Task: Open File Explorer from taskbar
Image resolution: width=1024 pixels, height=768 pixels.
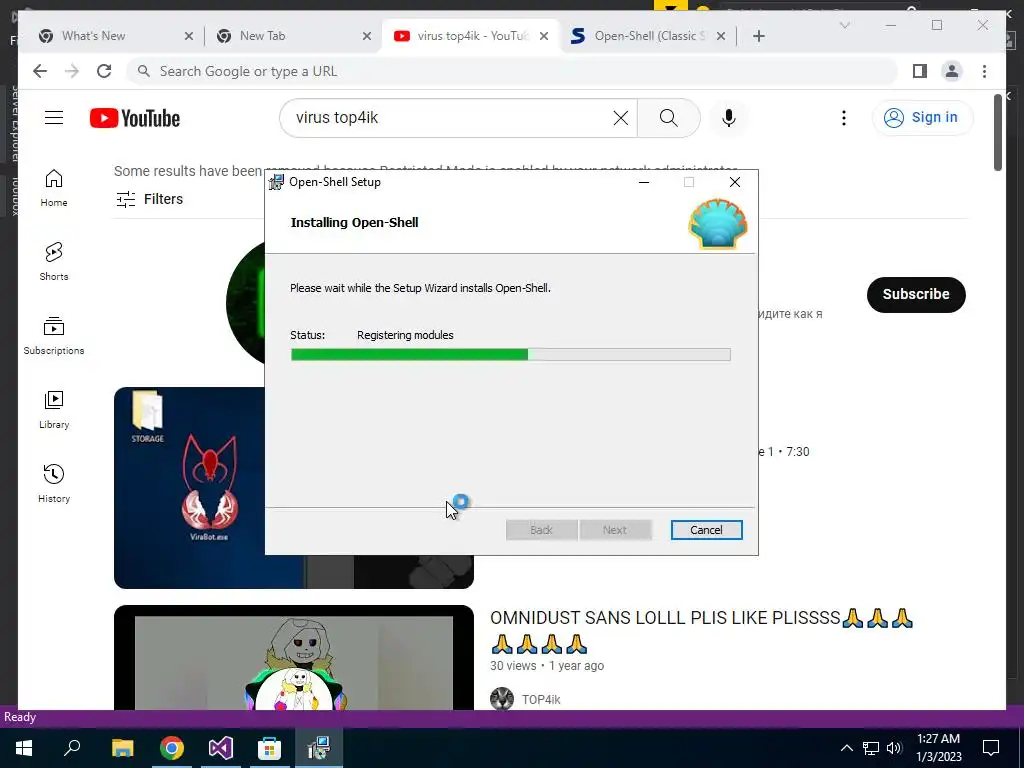Action: coord(122,748)
